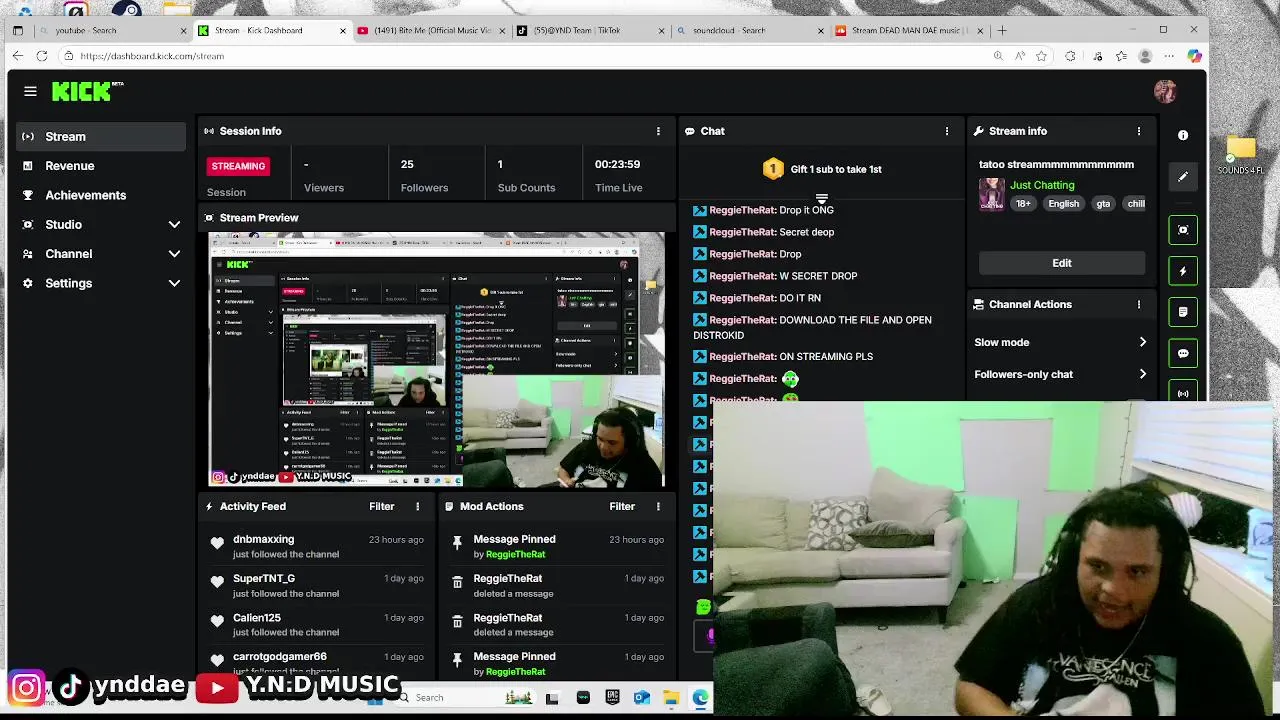Click Microsoft Edge icon in taskbar
The height and width of the screenshot is (720, 1280).
tap(700, 698)
